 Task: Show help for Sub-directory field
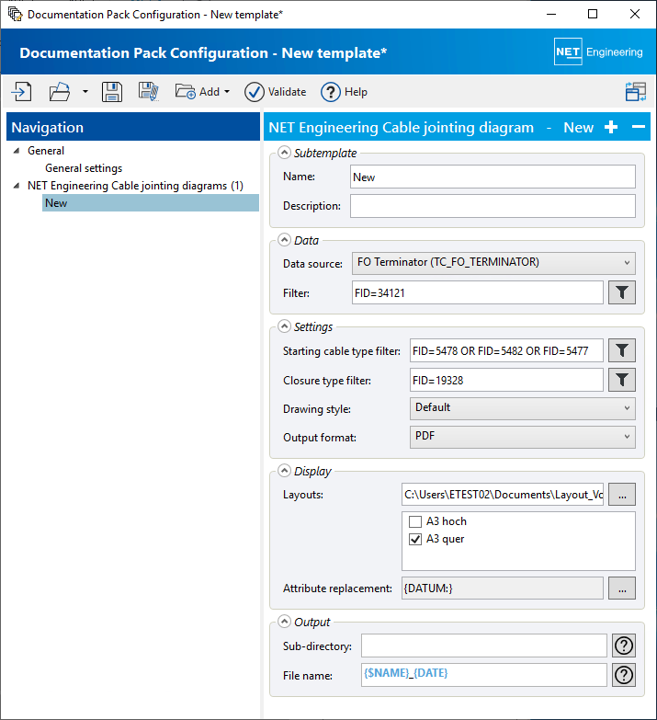pos(624,646)
